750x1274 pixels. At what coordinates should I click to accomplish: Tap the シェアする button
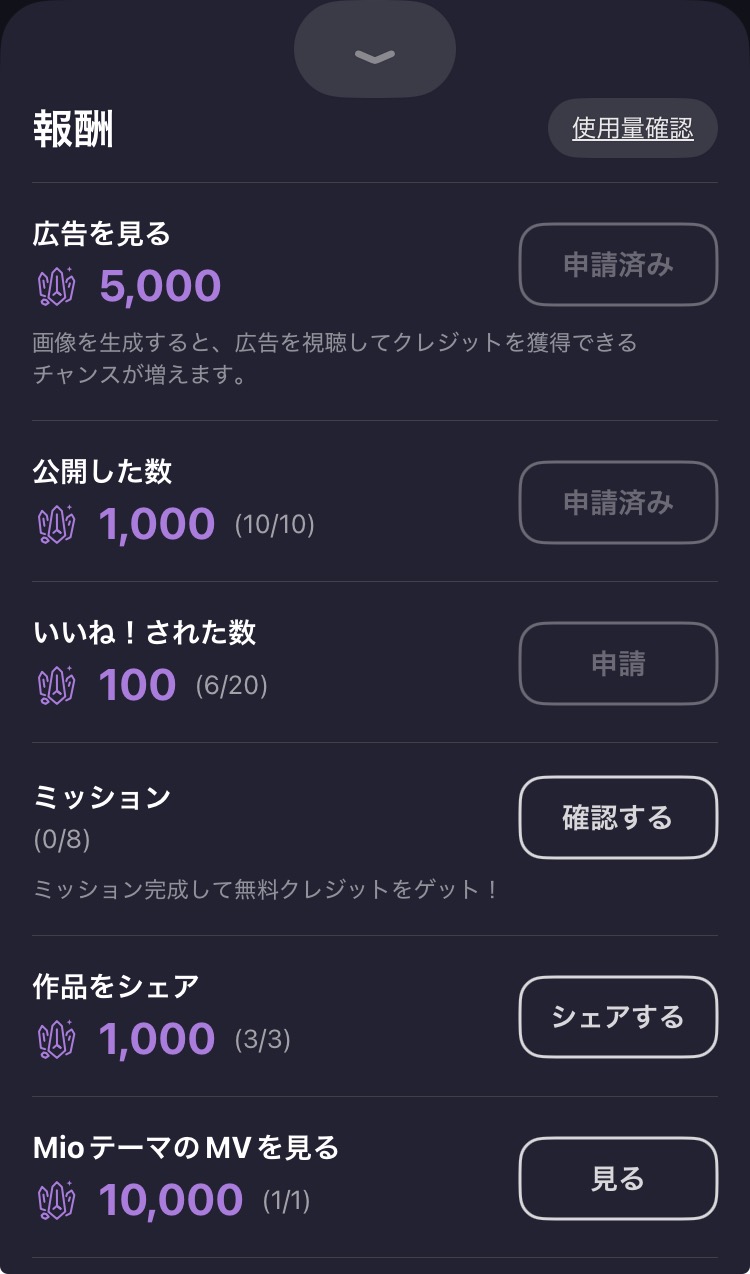coord(618,1017)
